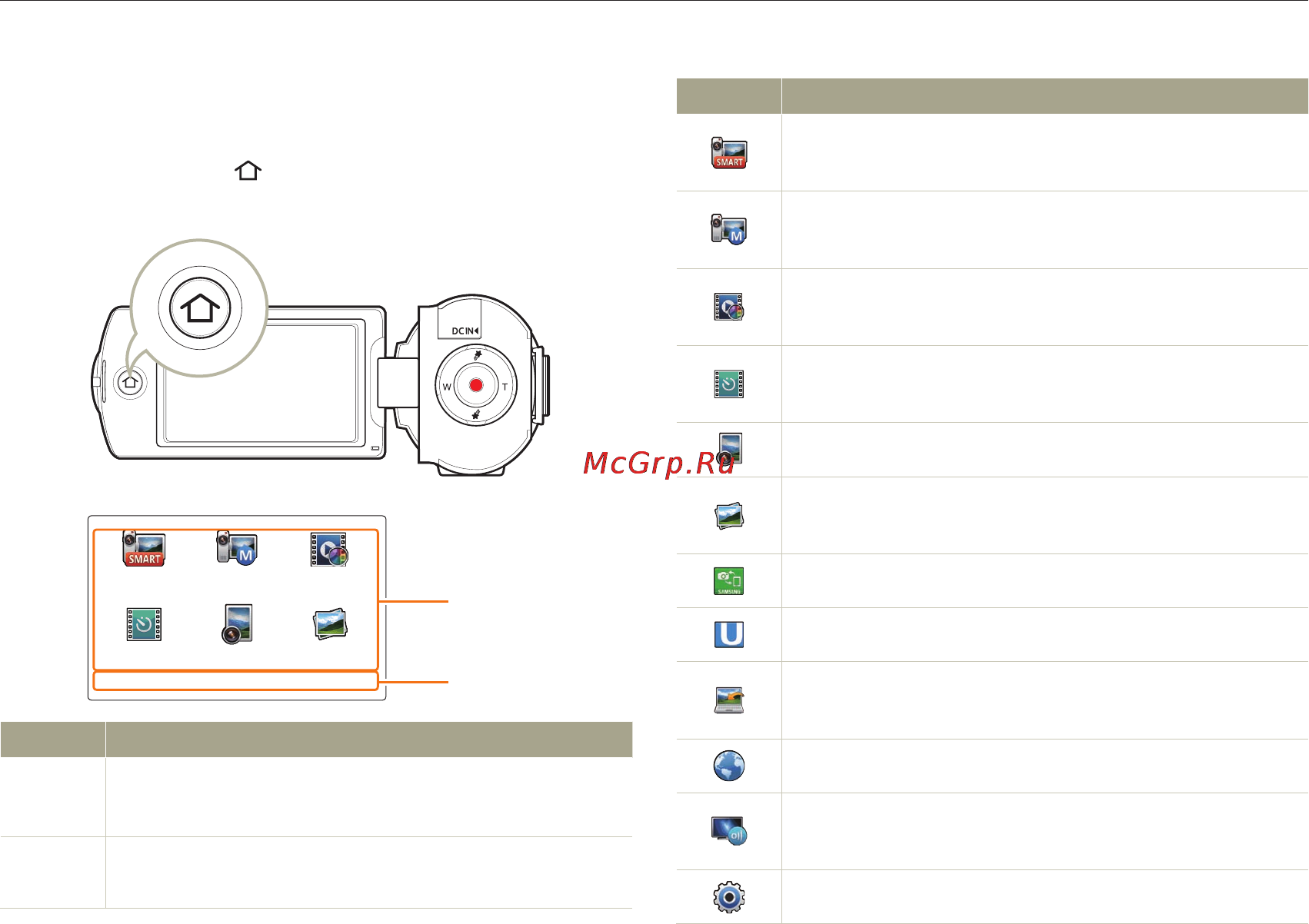Select the Manual mode camcorder icon in table
1309x924 pixels.
(x=729, y=229)
